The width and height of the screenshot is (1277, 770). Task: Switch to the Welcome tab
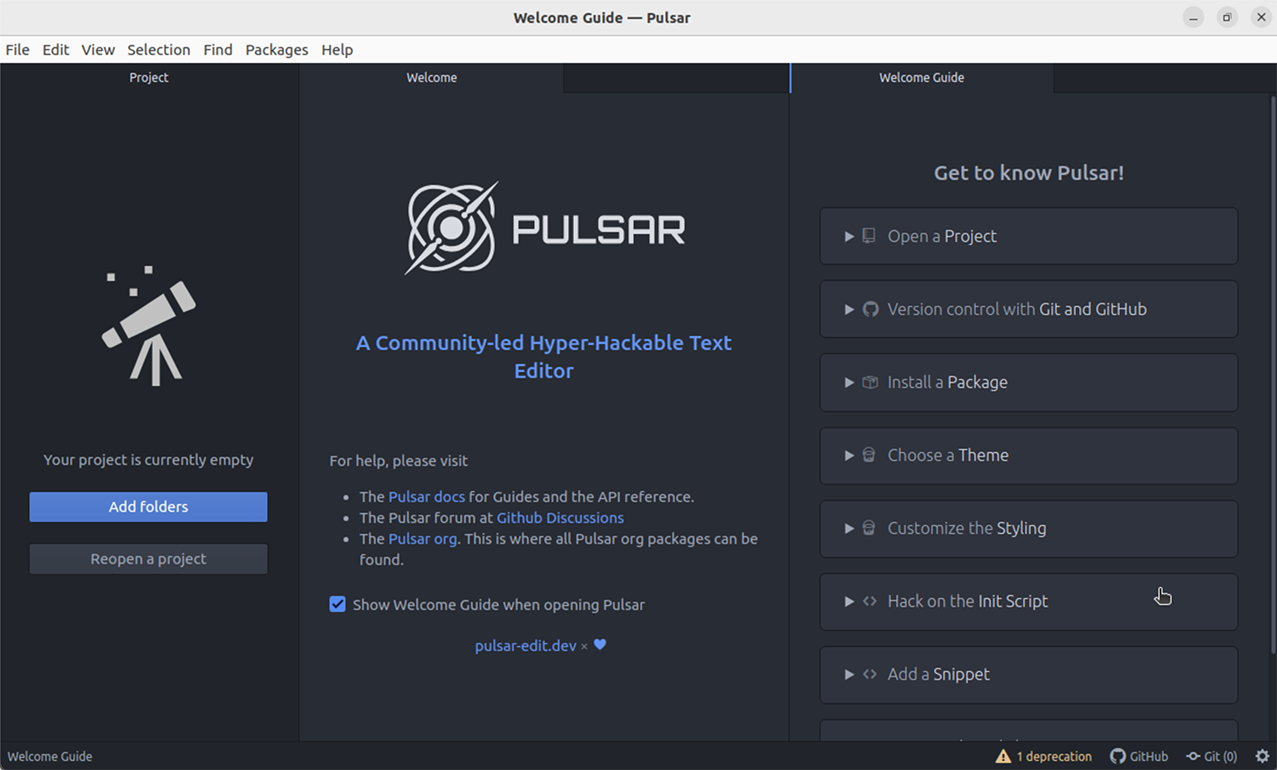tap(431, 77)
